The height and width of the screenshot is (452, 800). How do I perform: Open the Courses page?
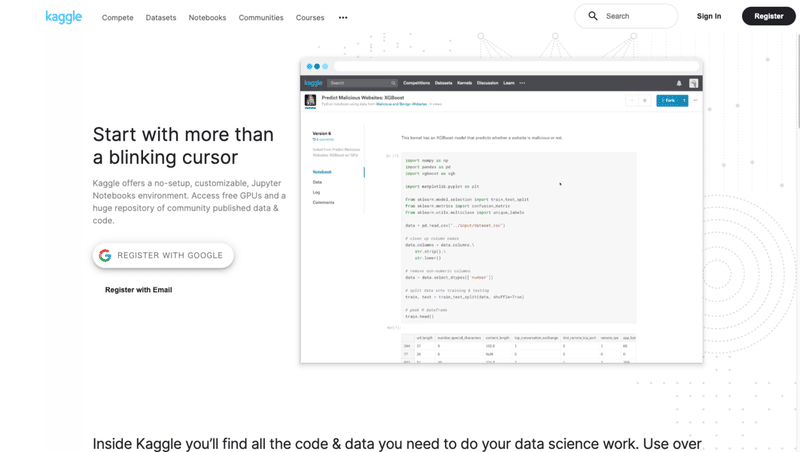(x=310, y=17)
